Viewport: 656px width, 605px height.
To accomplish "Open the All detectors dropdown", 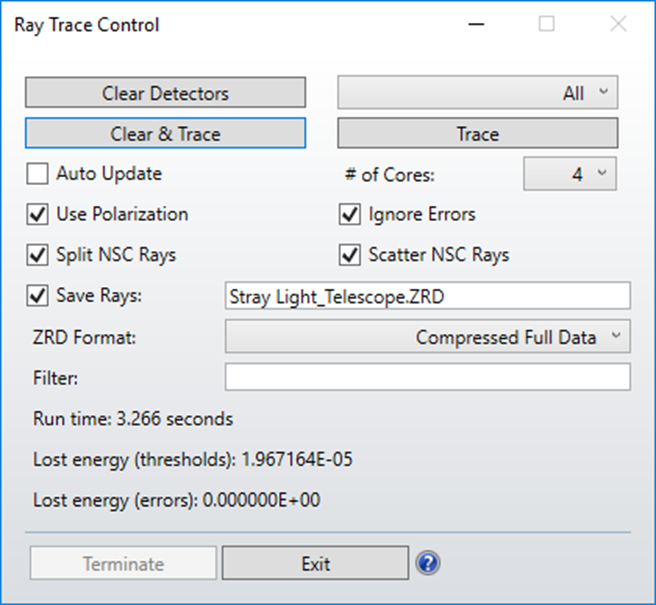I will 478,94.
